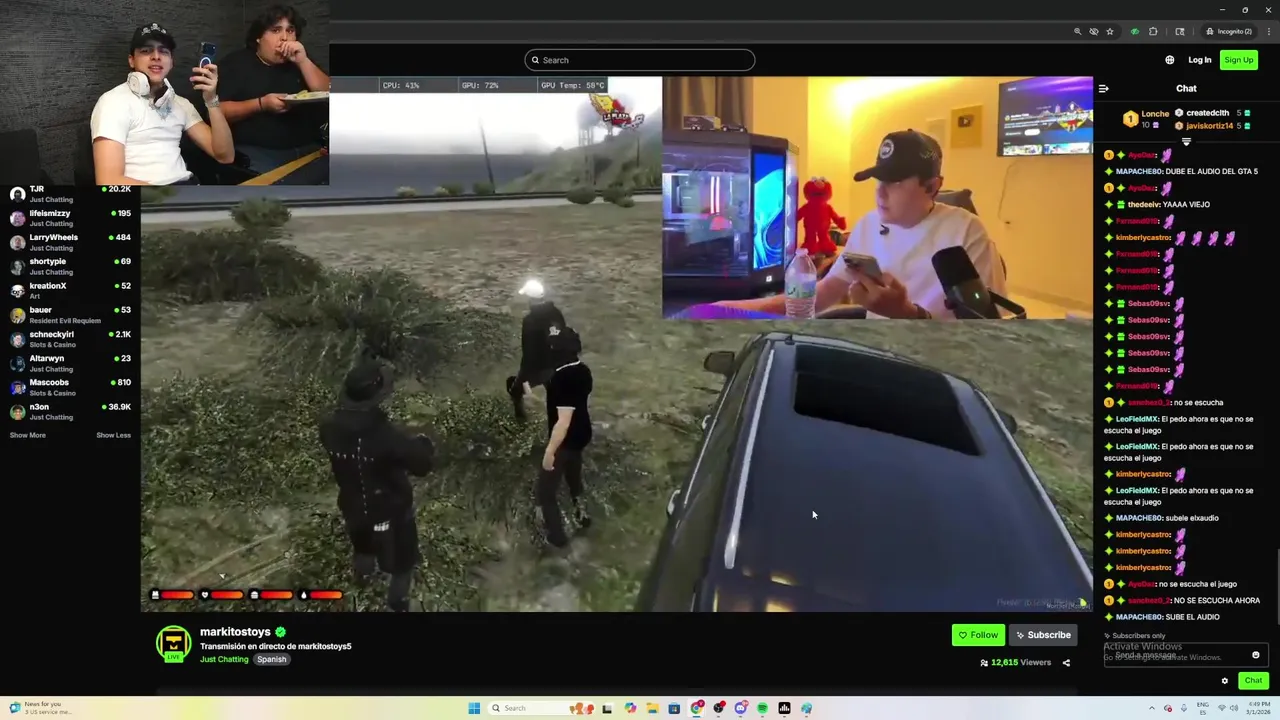The image size is (1280, 720).
Task: Click the crossed-eye tracking protection icon
Action: click(x=1094, y=31)
